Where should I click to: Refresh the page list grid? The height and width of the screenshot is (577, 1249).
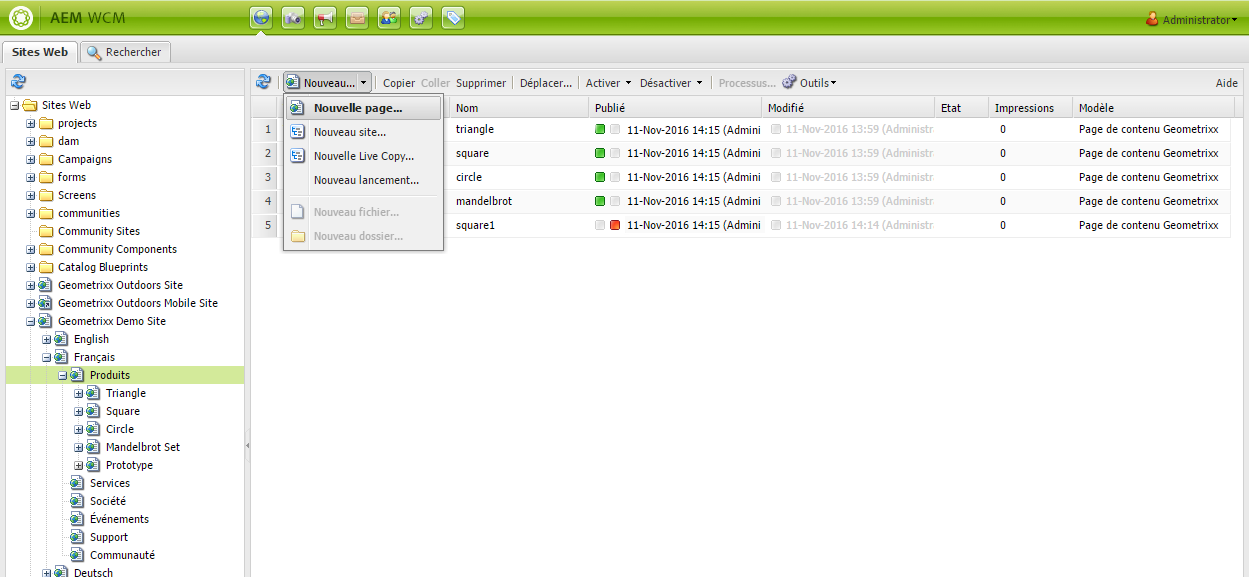pyautogui.click(x=264, y=82)
